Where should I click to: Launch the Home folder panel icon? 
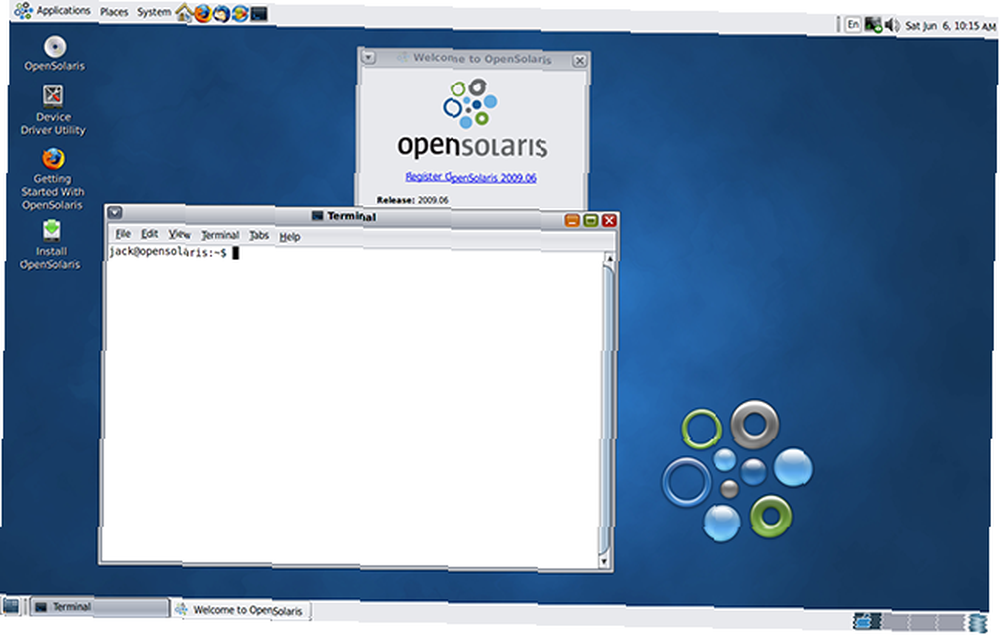184,12
